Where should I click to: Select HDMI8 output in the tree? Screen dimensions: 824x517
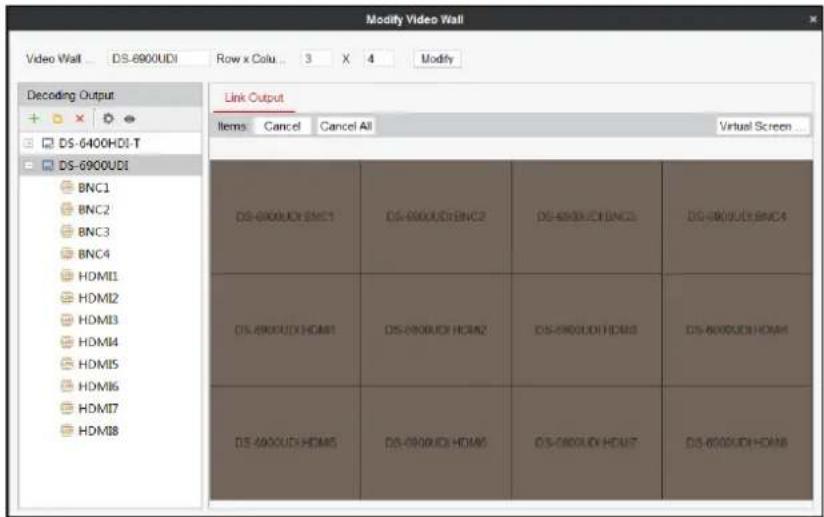[x=98, y=430]
